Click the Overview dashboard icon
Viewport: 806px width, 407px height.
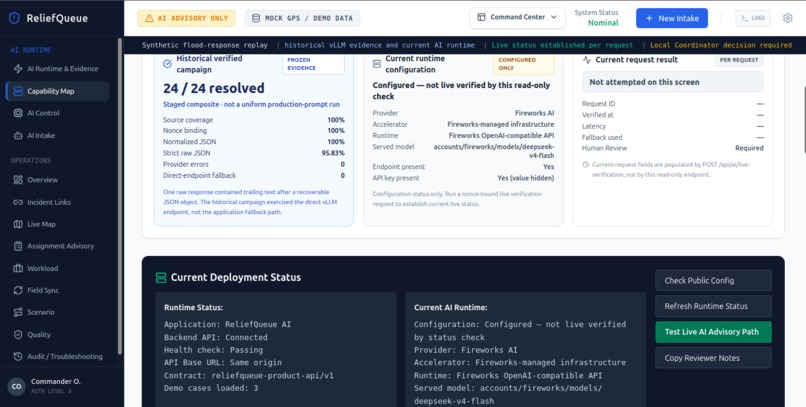click(x=18, y=180)
